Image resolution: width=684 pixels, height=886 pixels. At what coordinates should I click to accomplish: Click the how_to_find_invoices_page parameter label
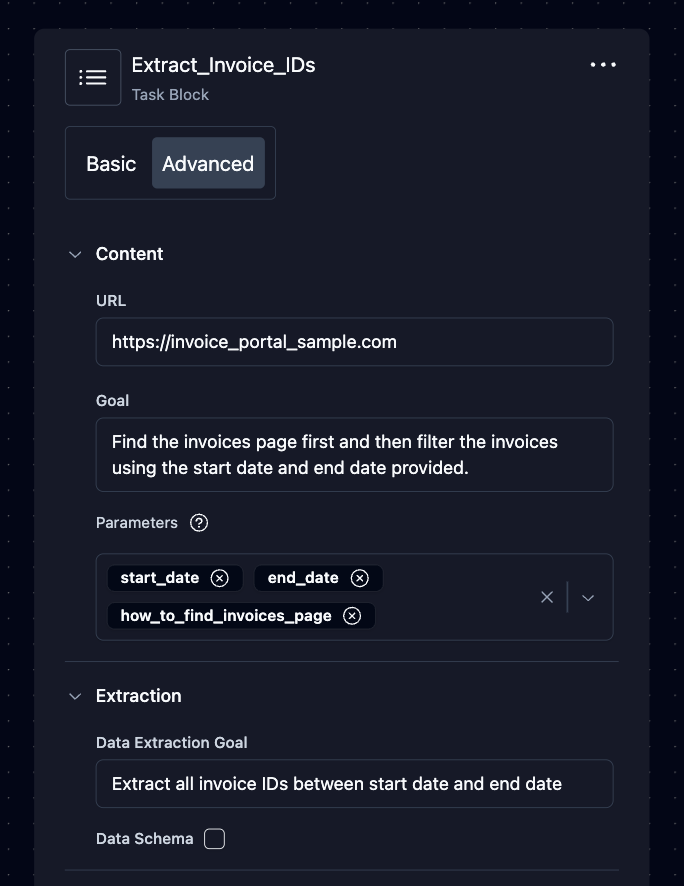coord(226,616)
